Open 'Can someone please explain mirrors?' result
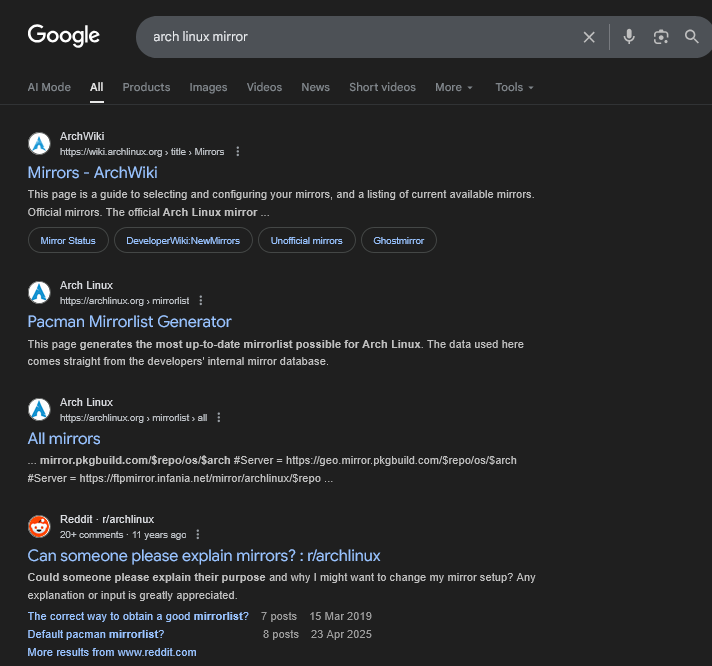This screenshot has width=712, height=666. click(x=204, y=556)
